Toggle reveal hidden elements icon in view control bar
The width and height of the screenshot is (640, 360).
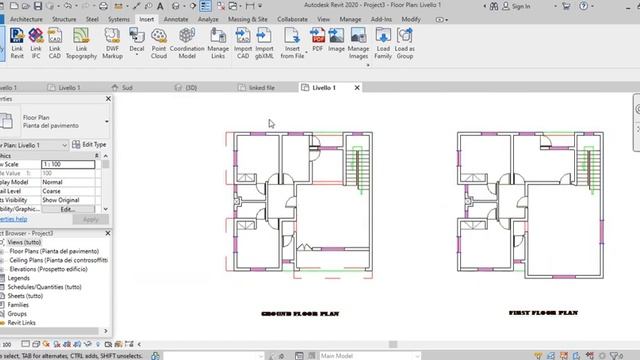click(98, 344)
